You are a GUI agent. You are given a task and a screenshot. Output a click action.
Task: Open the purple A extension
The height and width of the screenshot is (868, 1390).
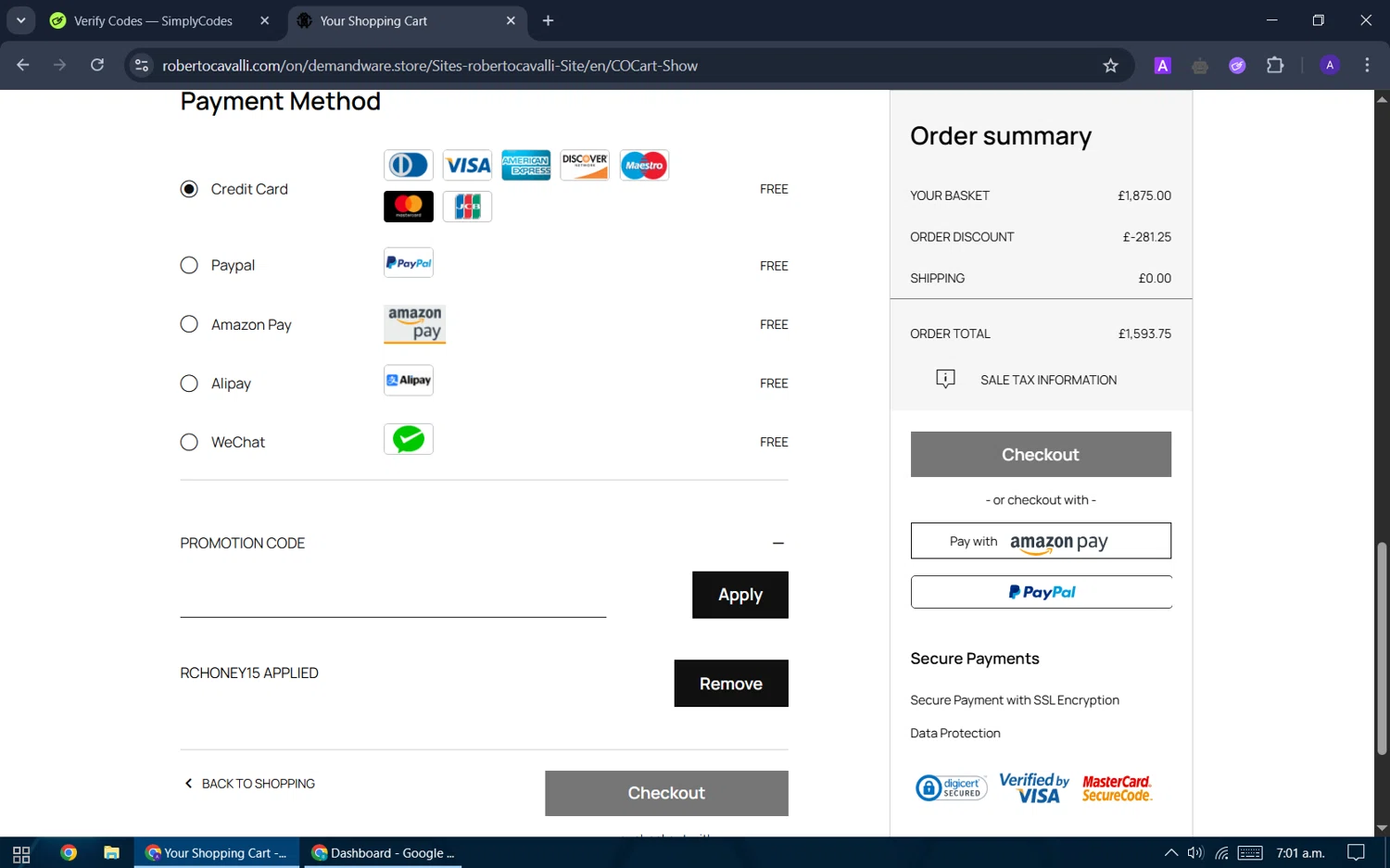pyautogui.click(x=1162, y=65)
